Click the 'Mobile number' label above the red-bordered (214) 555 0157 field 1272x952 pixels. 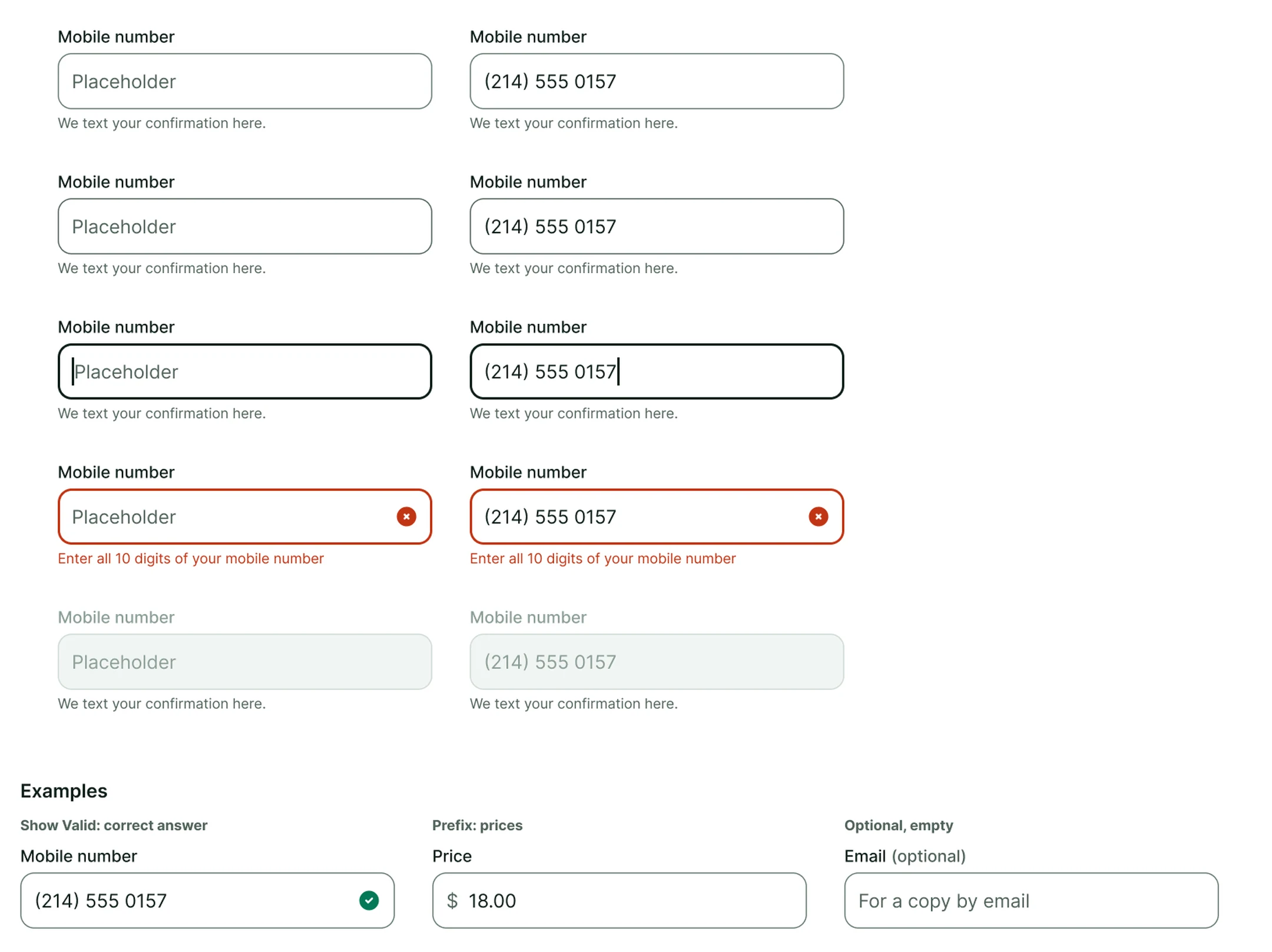(x=528, y=472)
